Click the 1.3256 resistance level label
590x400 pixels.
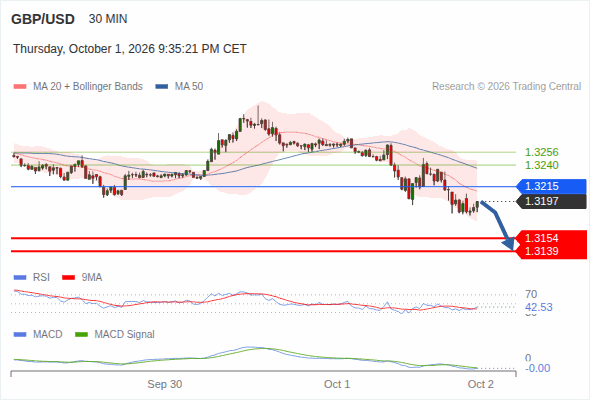coord(541,152)
